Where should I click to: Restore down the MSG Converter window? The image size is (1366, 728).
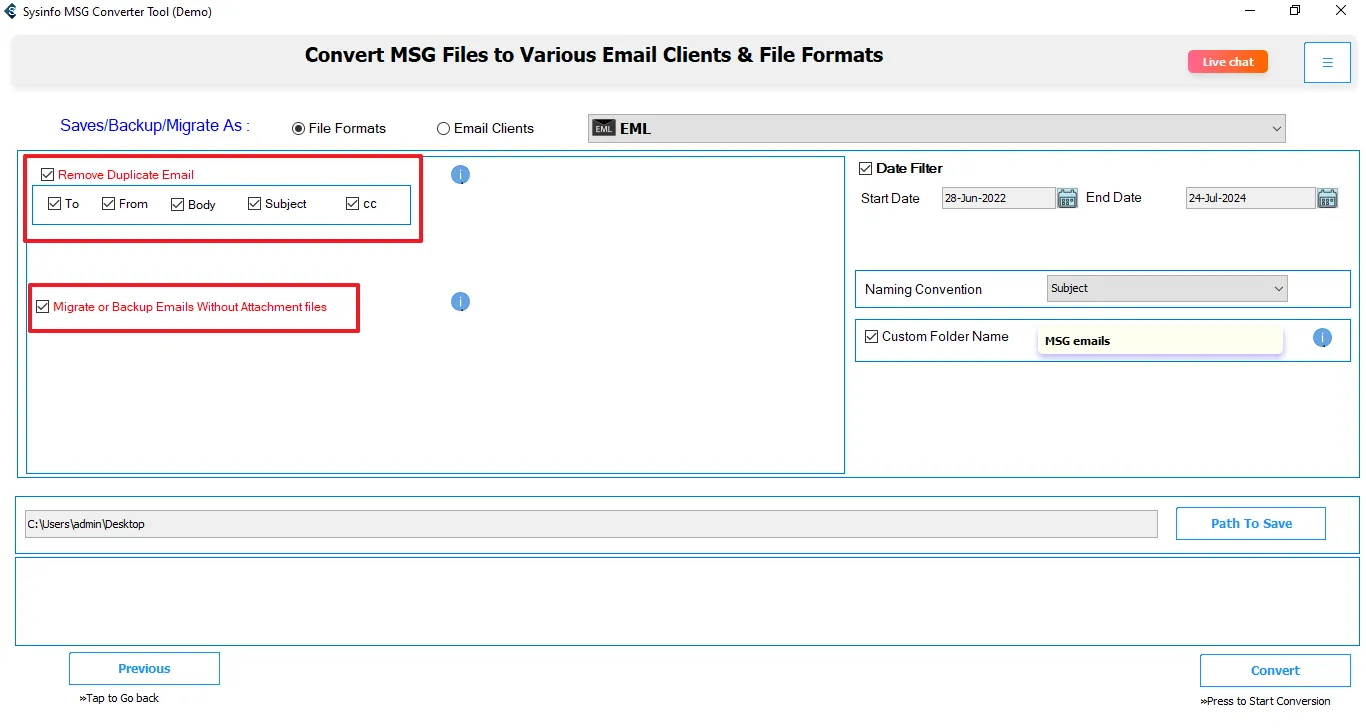pyautogui.click(x=1295, y=11)
